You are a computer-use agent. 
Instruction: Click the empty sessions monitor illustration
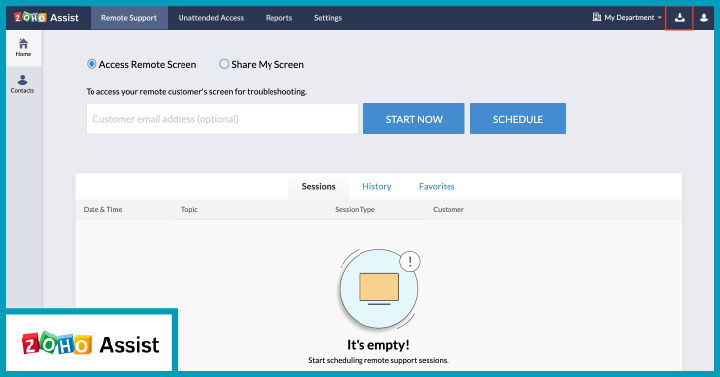coord(379,288)
